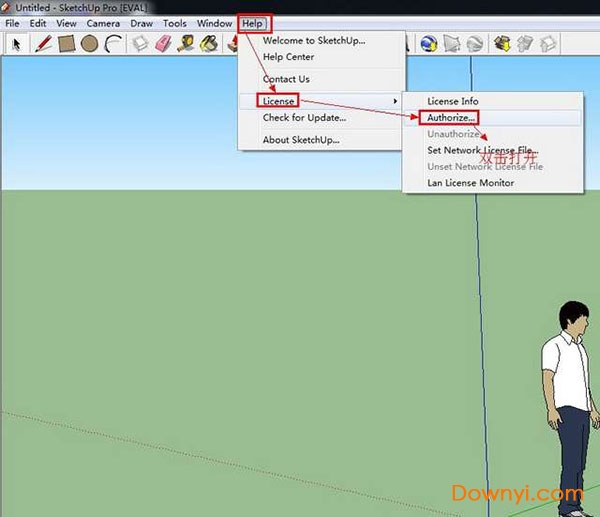Select License Info menu item
600x517 pixels.
pyautogui.click(x=453, y=101)
